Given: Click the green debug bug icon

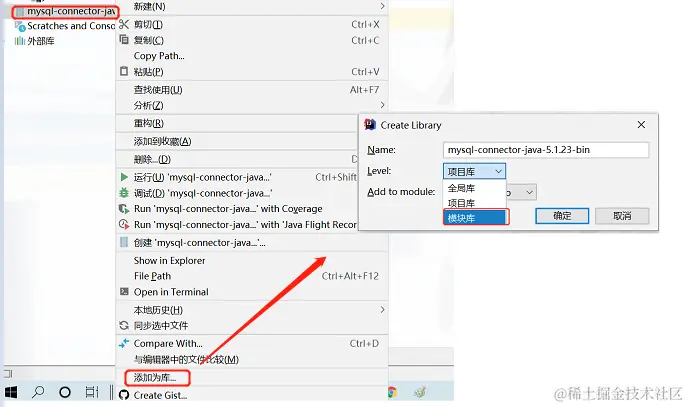Looking at the screenshot, I should (x=124, y=193).
